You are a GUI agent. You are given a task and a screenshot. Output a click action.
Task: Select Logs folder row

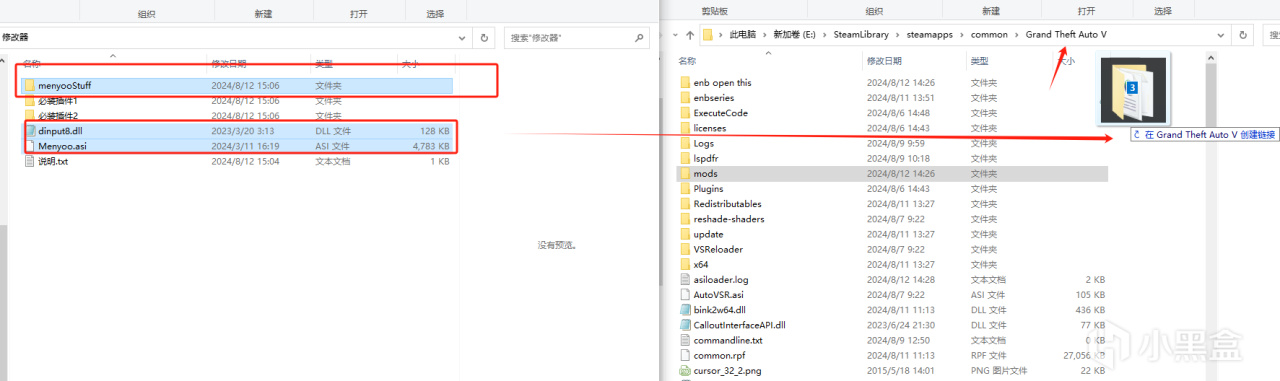point(892,143)
